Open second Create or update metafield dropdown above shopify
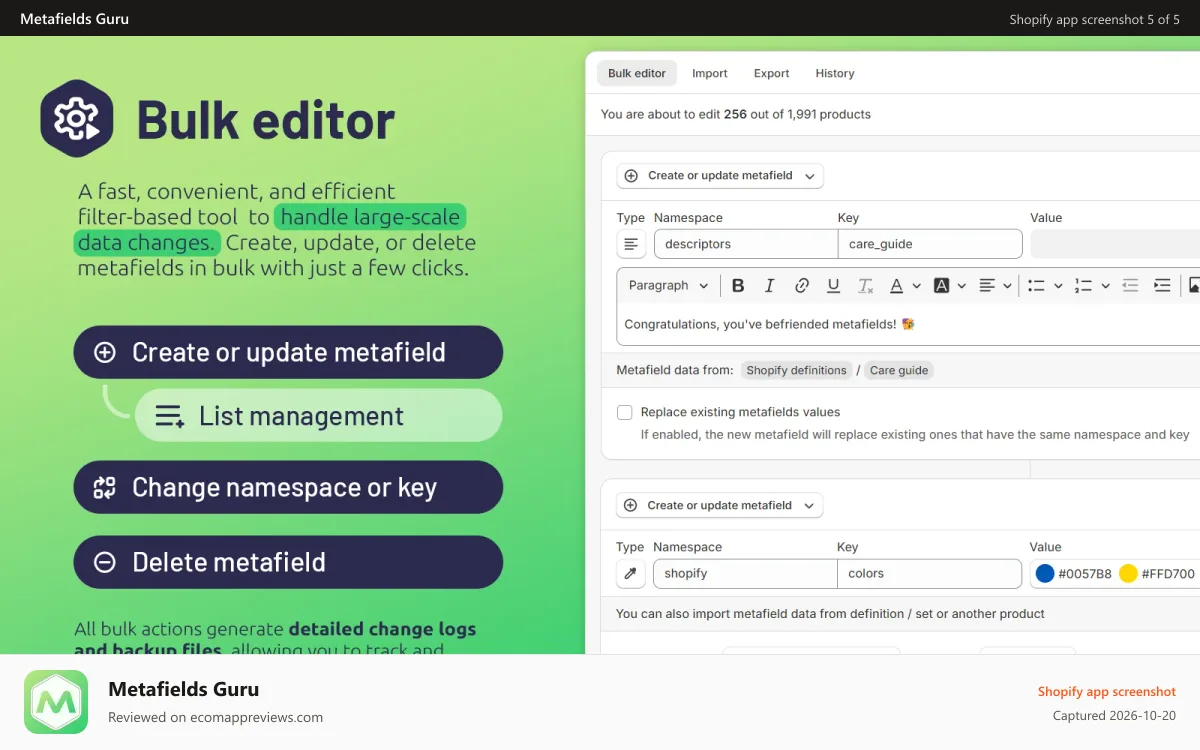 coord(719,506)
